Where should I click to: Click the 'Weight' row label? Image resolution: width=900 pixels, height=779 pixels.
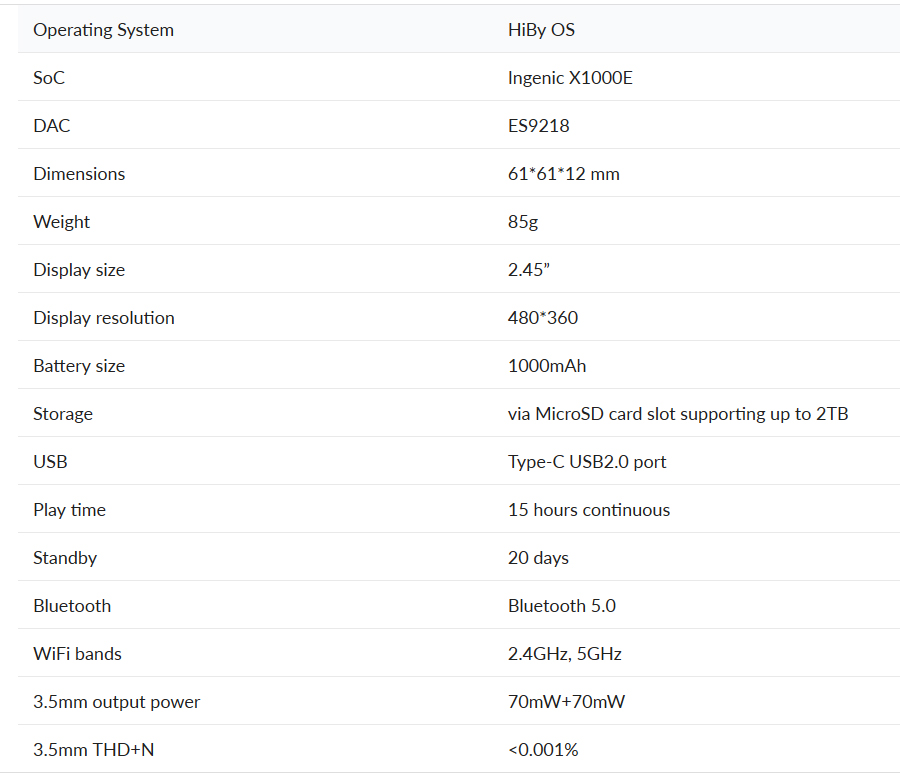[61, 222]
